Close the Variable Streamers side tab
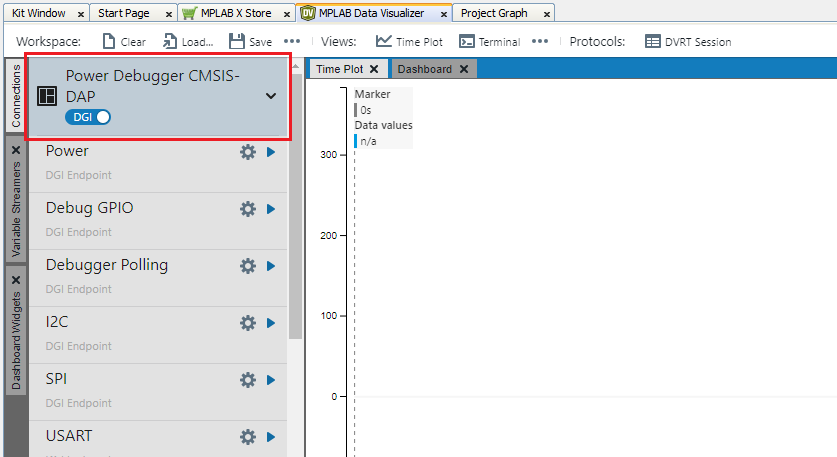This screenshot has height=457, width=837. [x=16, y=150]
